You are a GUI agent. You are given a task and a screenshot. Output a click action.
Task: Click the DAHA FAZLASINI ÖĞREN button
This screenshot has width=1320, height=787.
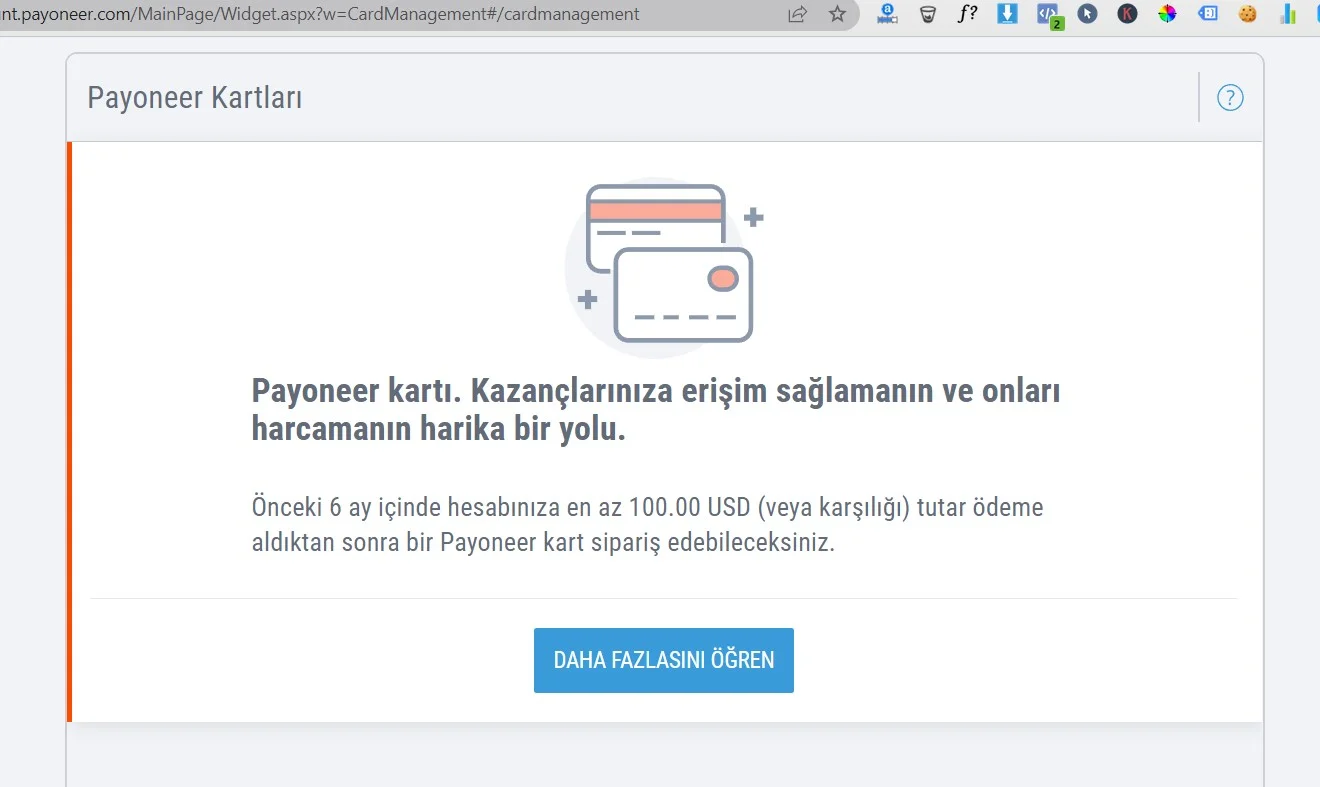pos(663,660)
